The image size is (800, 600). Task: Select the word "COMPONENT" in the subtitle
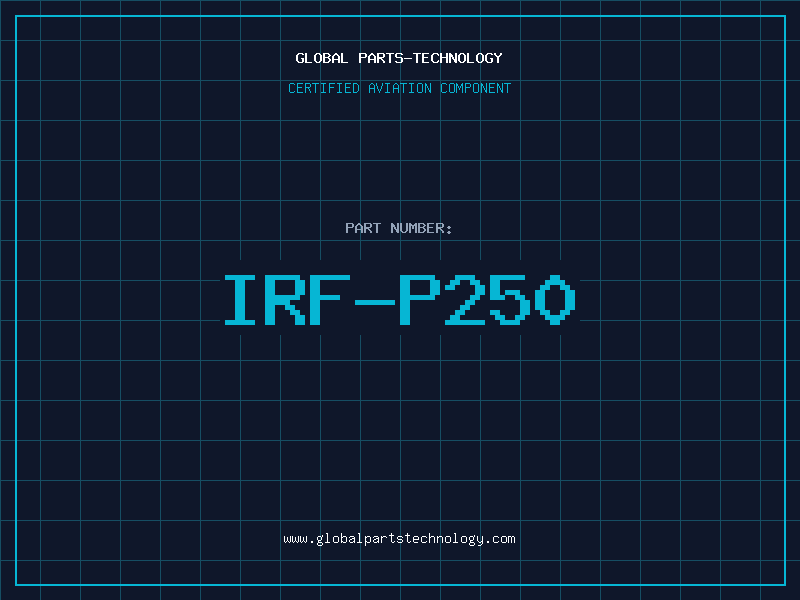(474, 89)
